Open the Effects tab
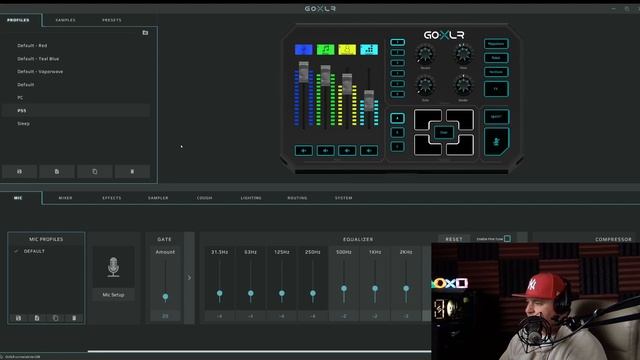The height and width of the screenshot is (360, 640). click(111, 198)
